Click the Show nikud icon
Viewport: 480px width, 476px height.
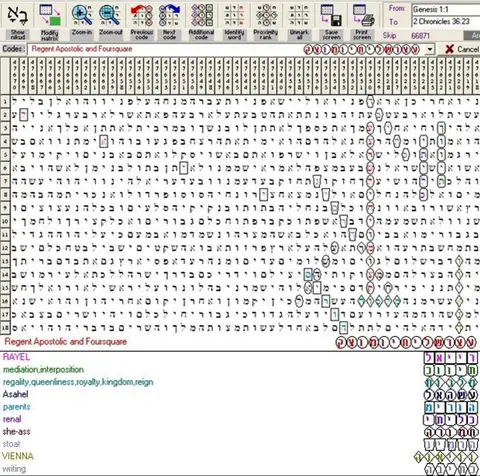17,15
